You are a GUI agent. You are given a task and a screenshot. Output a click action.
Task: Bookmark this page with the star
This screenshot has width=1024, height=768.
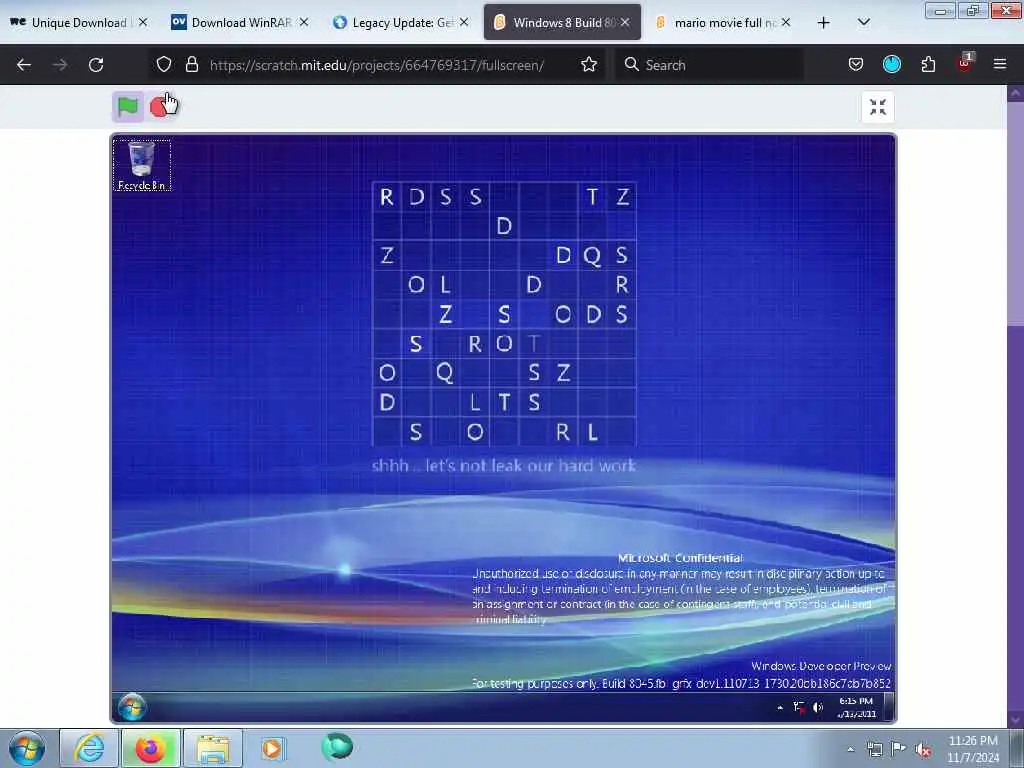589,64
